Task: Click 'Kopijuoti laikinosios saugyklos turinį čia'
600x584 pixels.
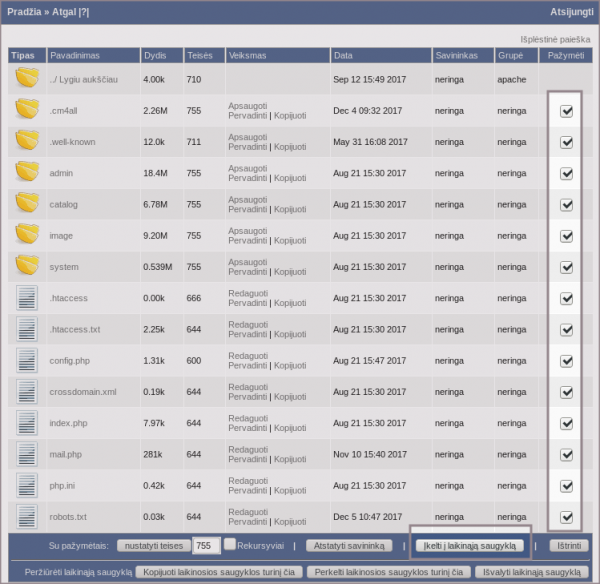Action: (219, 572)
